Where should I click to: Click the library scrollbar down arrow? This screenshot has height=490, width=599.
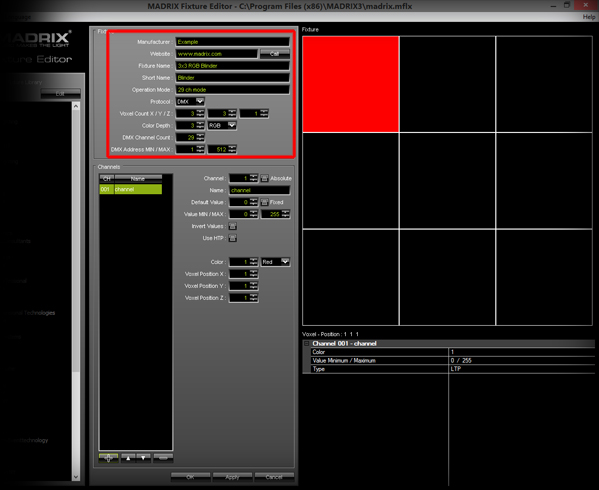76,477
